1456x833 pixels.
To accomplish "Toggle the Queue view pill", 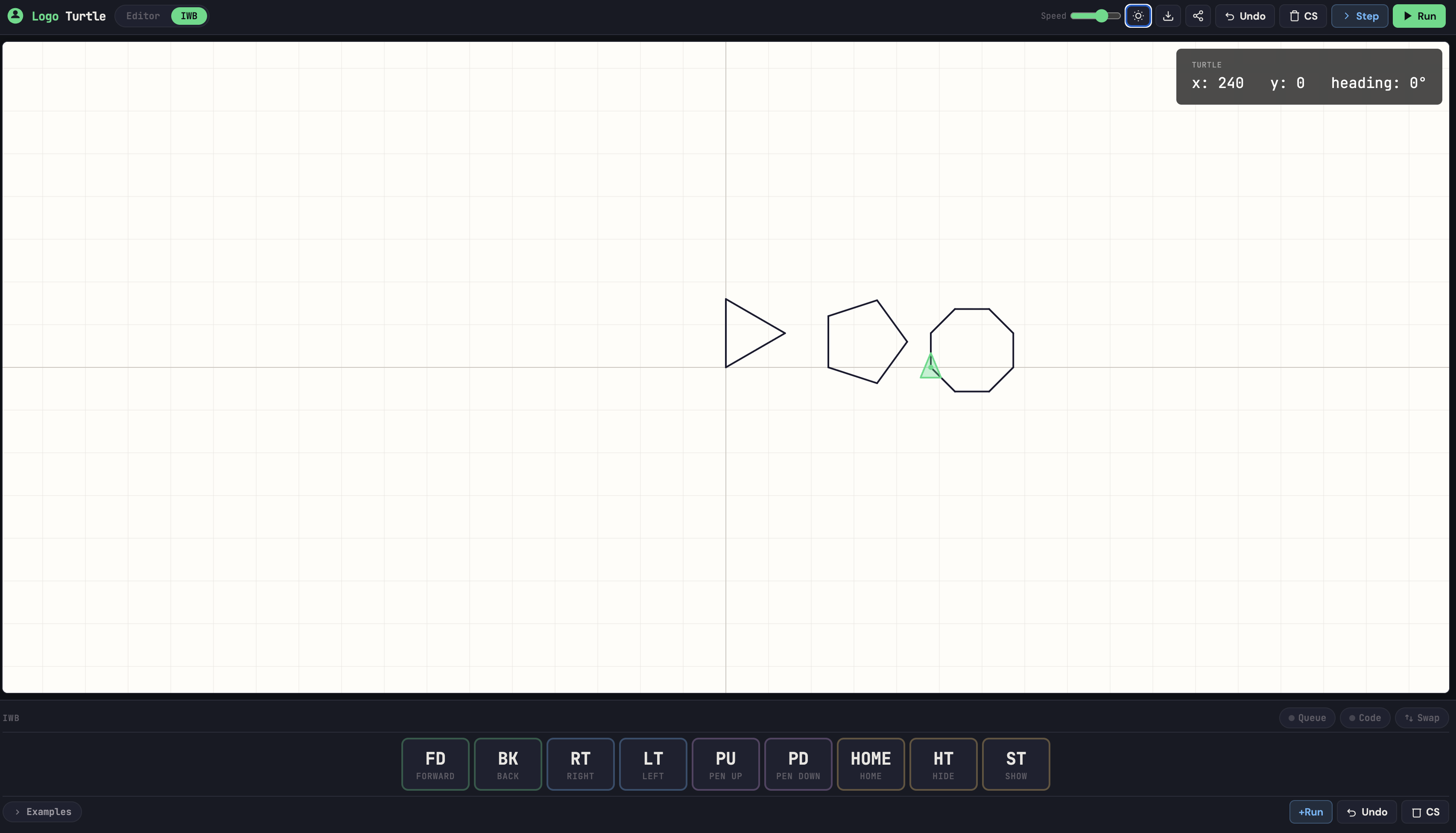I will [1307, 717].
